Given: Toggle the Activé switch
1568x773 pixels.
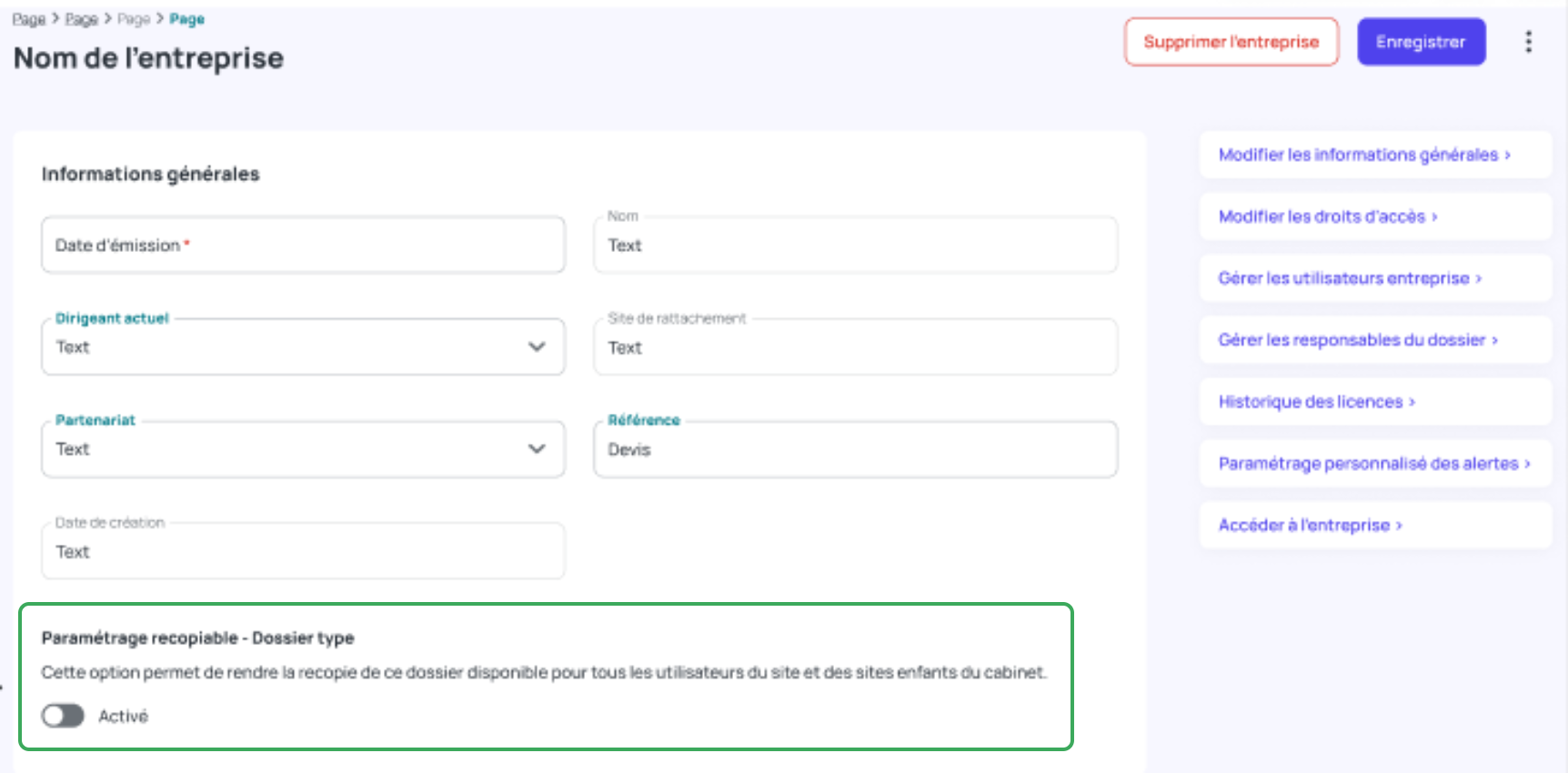Looking at the screenshot, I should pyautogui.click(x=63, y=716).
